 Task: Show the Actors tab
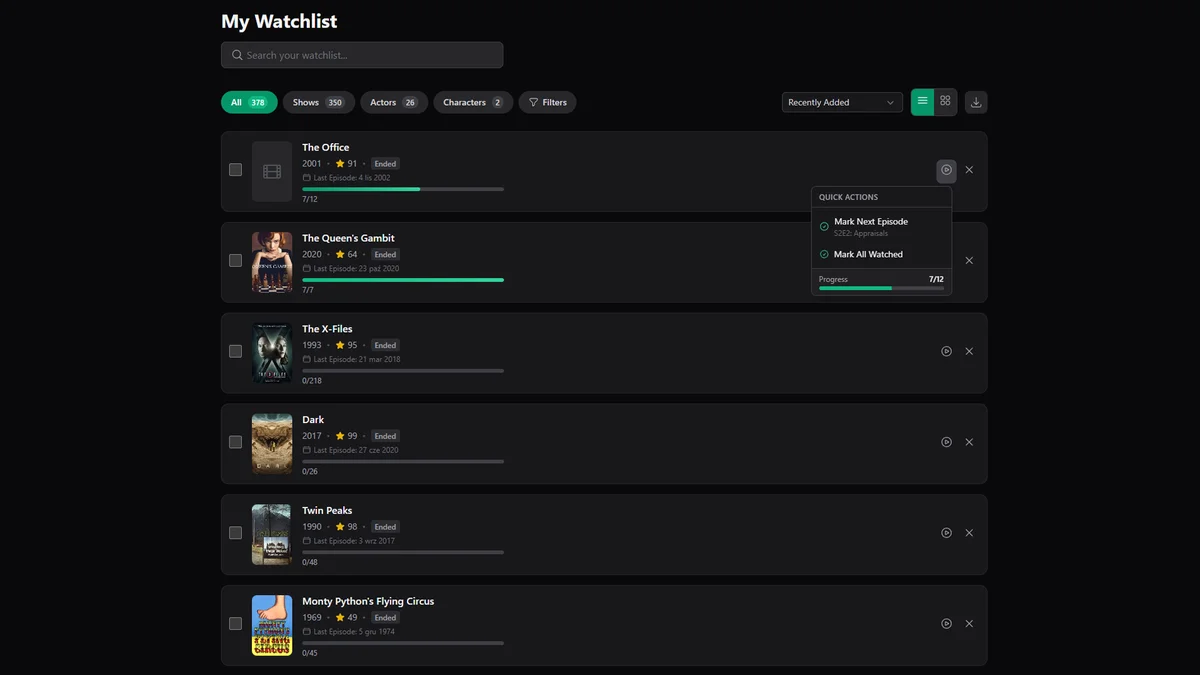click(x=393, y=102)
